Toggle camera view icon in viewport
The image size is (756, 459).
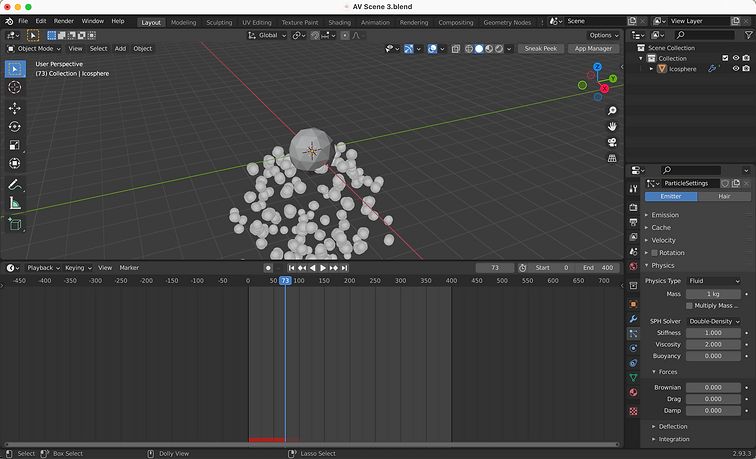(612, 142)
